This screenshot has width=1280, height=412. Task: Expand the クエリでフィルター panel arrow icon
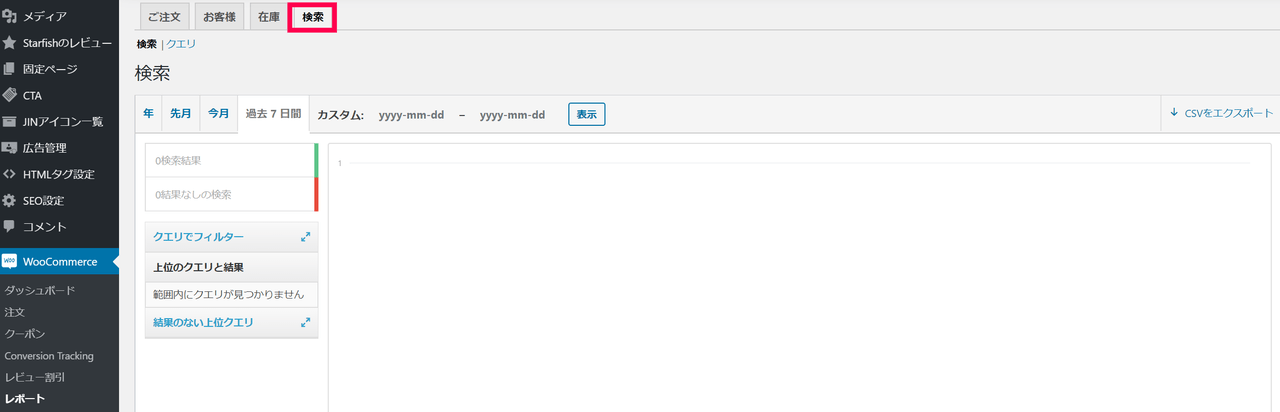point(306,238)
